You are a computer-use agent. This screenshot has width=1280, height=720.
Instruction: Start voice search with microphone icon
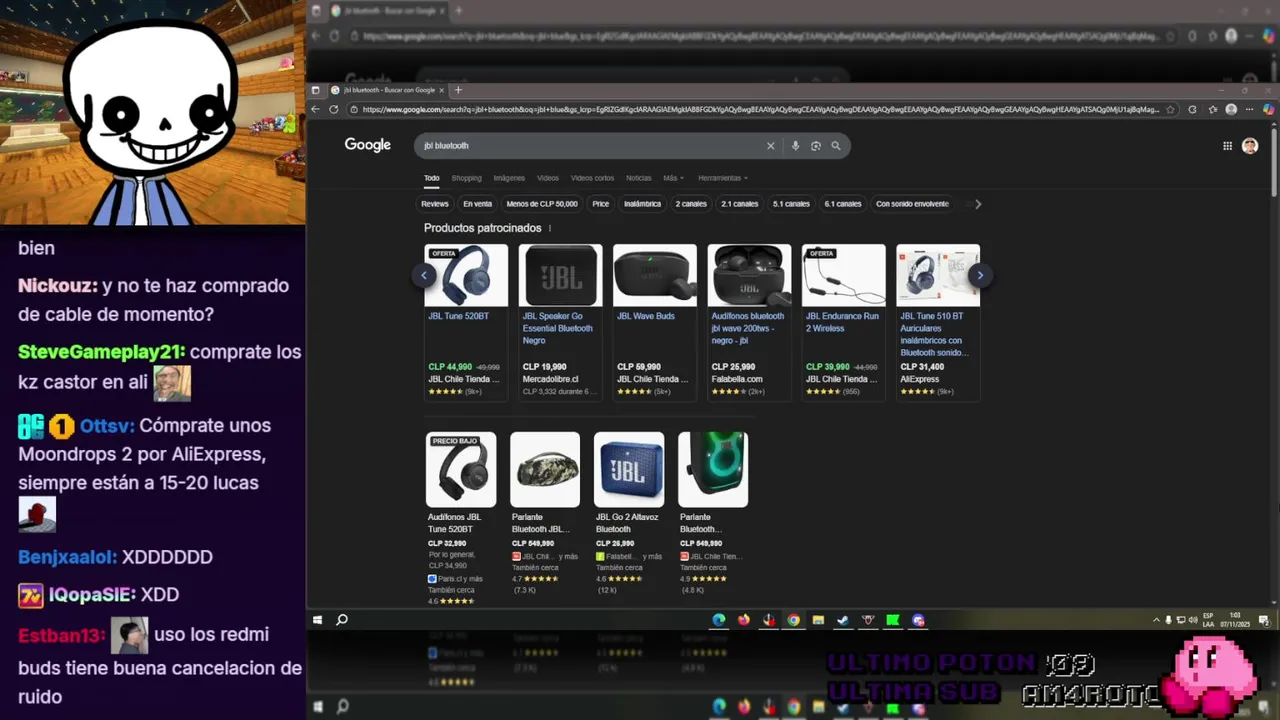coord(796,146)
